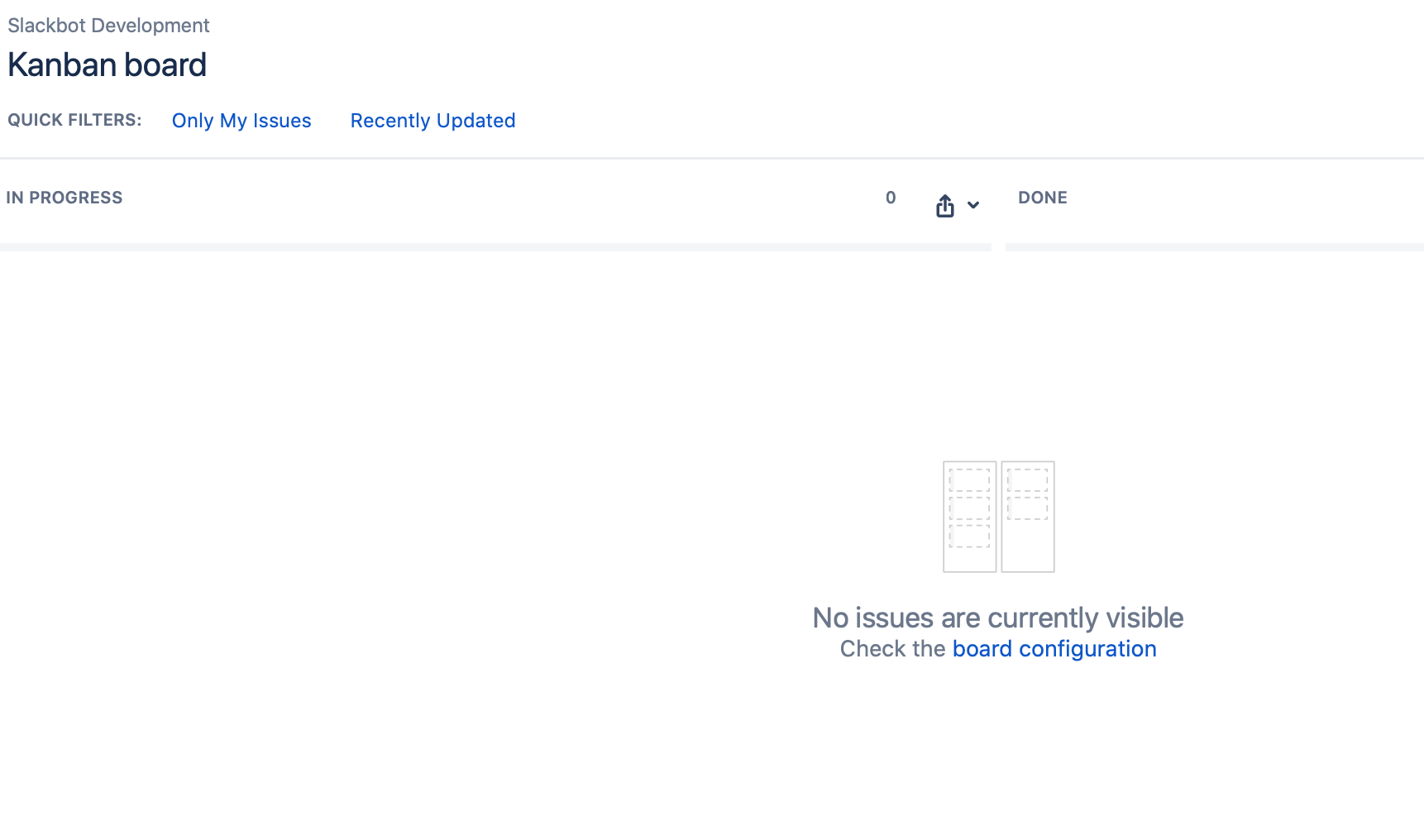Click the Kanban board title

click(x=107, y=64)
